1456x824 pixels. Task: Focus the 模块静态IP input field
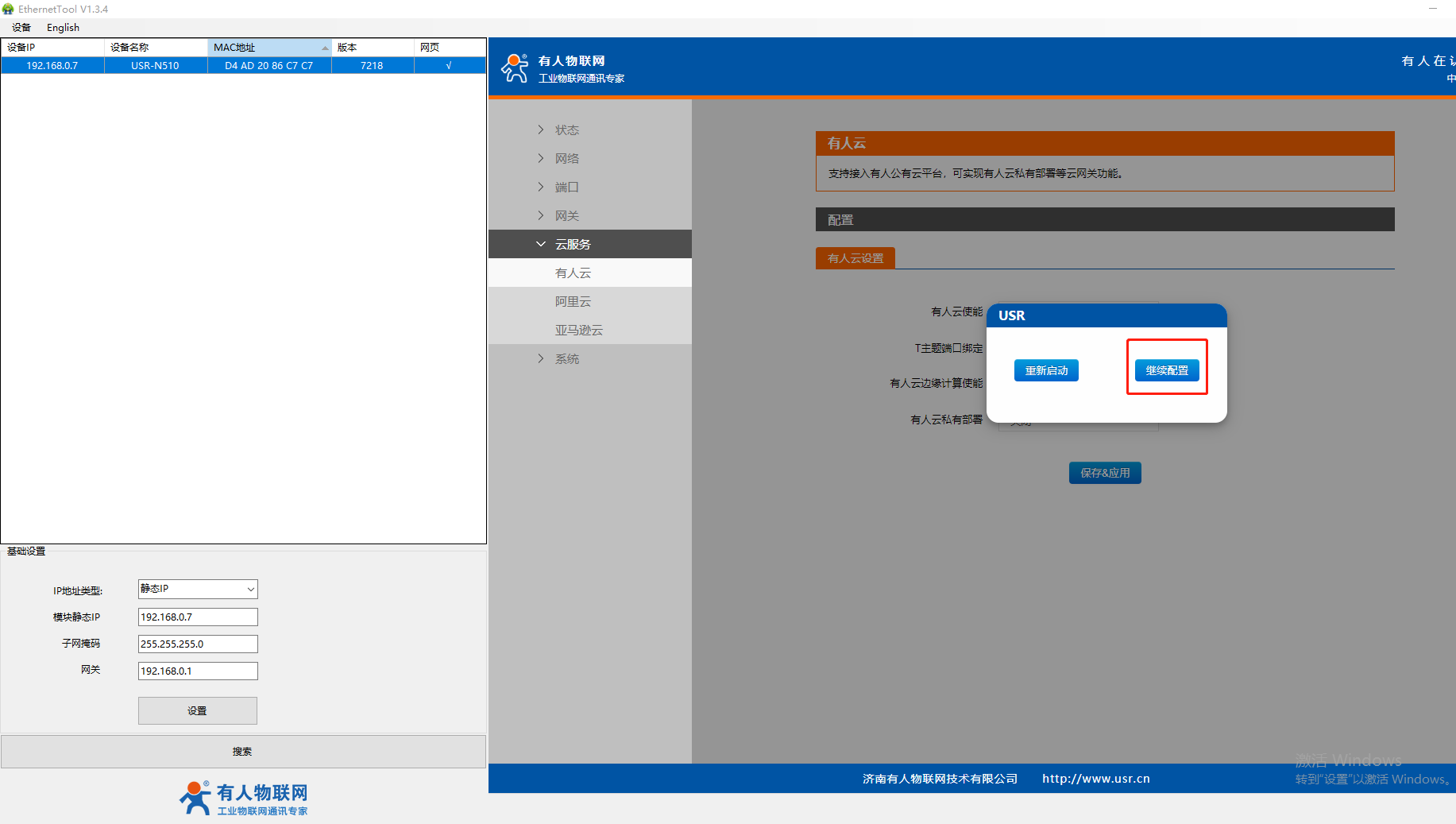[198, 617]
